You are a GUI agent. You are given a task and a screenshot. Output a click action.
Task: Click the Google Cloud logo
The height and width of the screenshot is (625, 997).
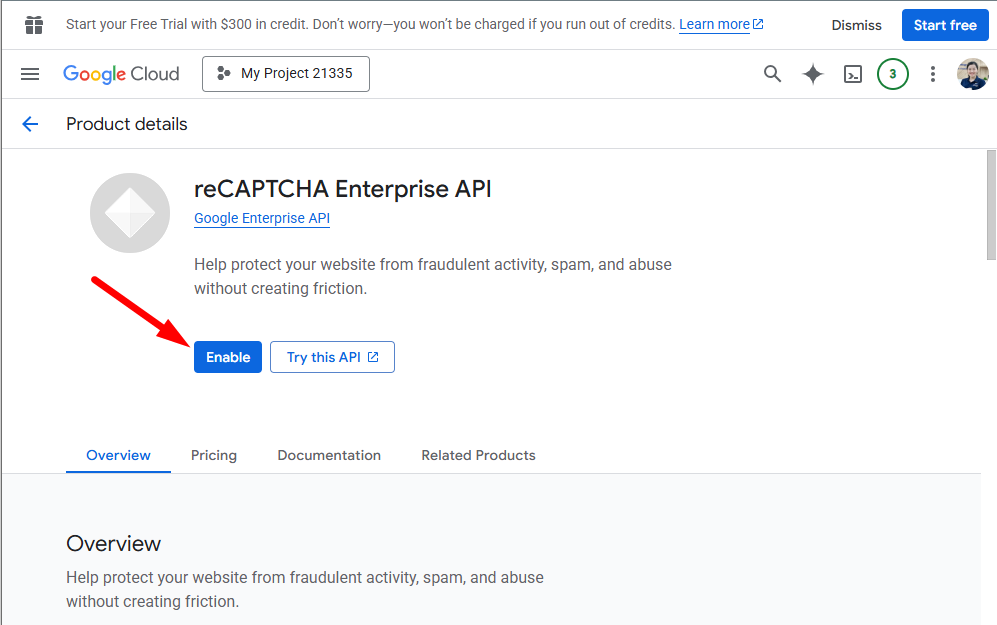121,74
